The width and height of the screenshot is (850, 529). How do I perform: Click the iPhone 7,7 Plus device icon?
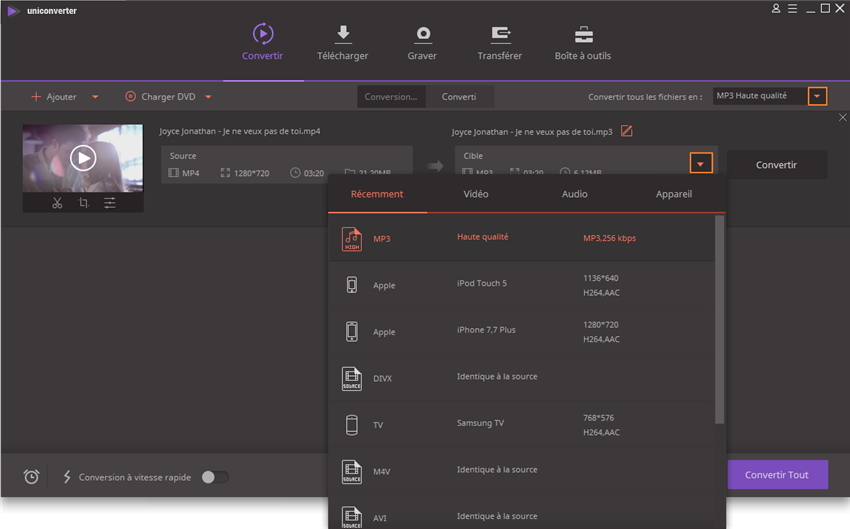(352, 331)
